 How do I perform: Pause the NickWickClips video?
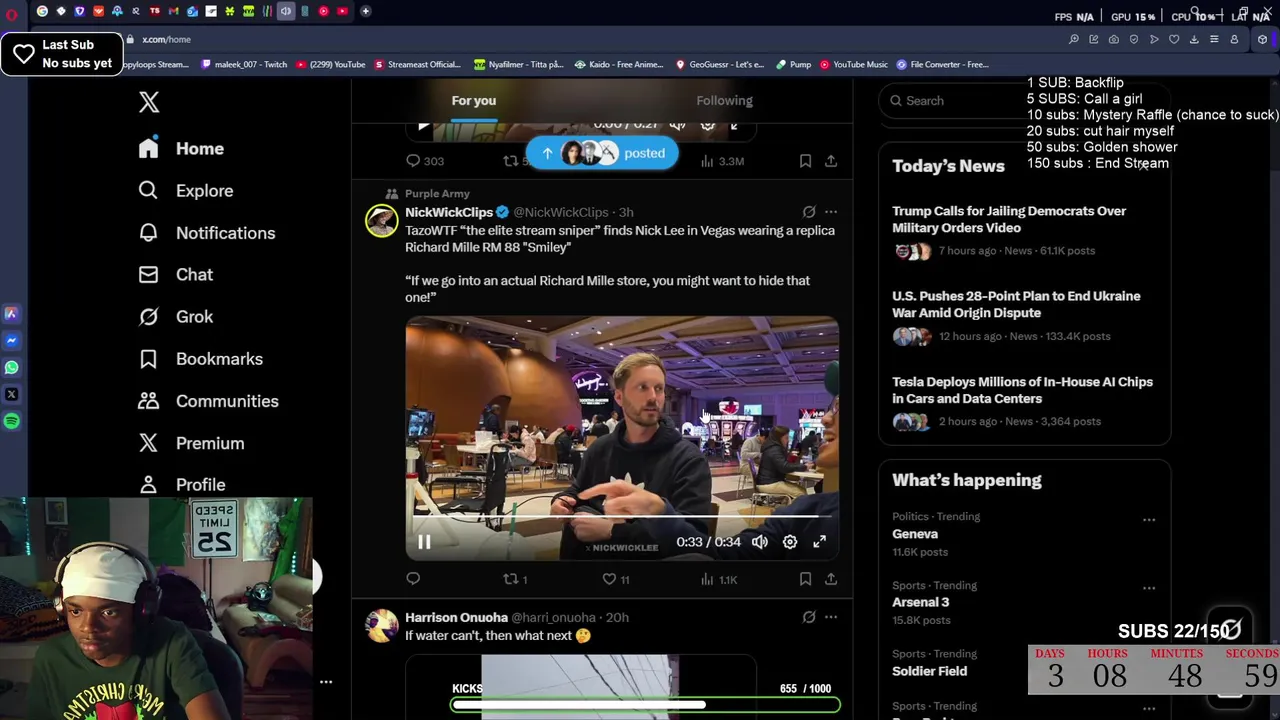click(x=424, y=542)
